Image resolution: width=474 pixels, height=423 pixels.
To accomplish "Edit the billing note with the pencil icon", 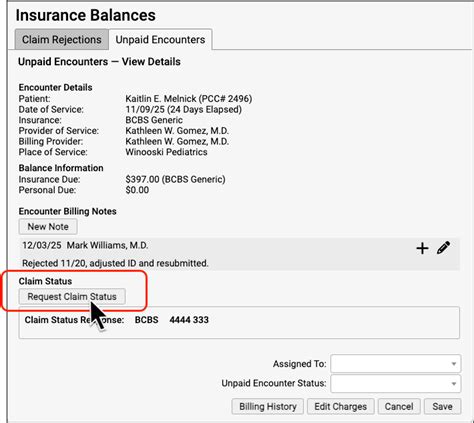I will pyautogui.click(x=443, y=248).
